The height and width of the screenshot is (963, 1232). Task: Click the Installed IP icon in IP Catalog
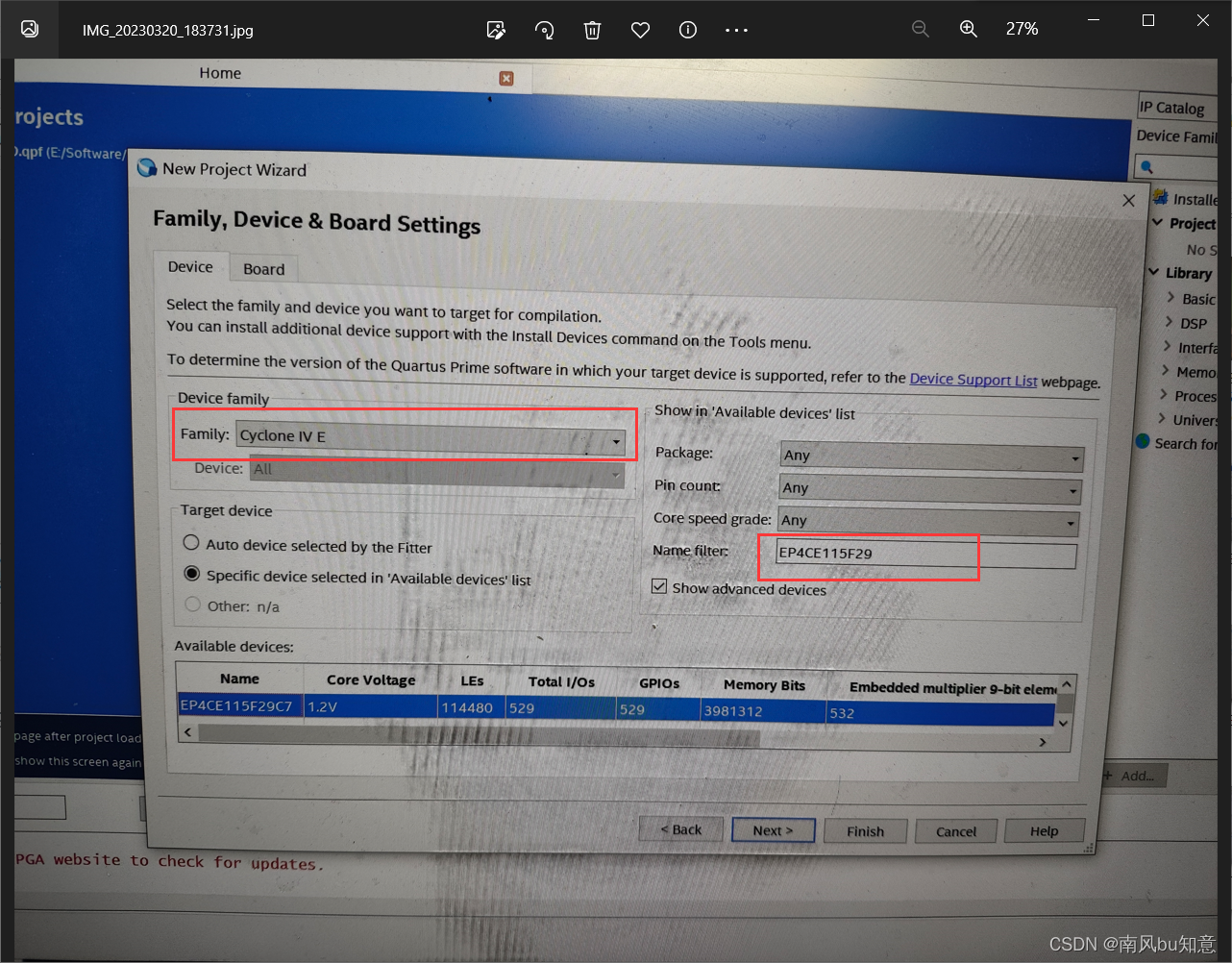1160,197
